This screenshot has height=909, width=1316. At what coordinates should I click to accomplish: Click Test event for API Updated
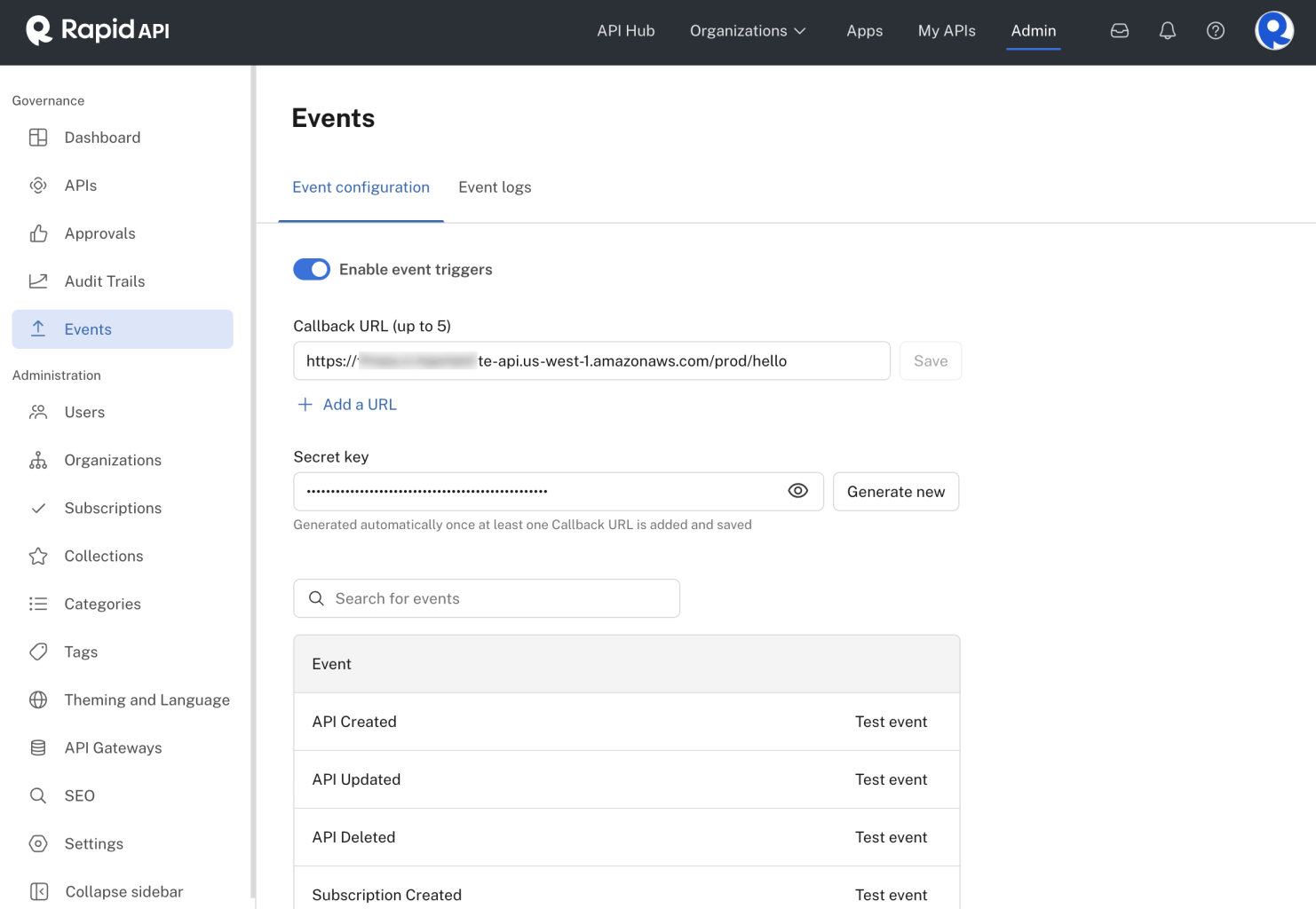pos(891,779)
